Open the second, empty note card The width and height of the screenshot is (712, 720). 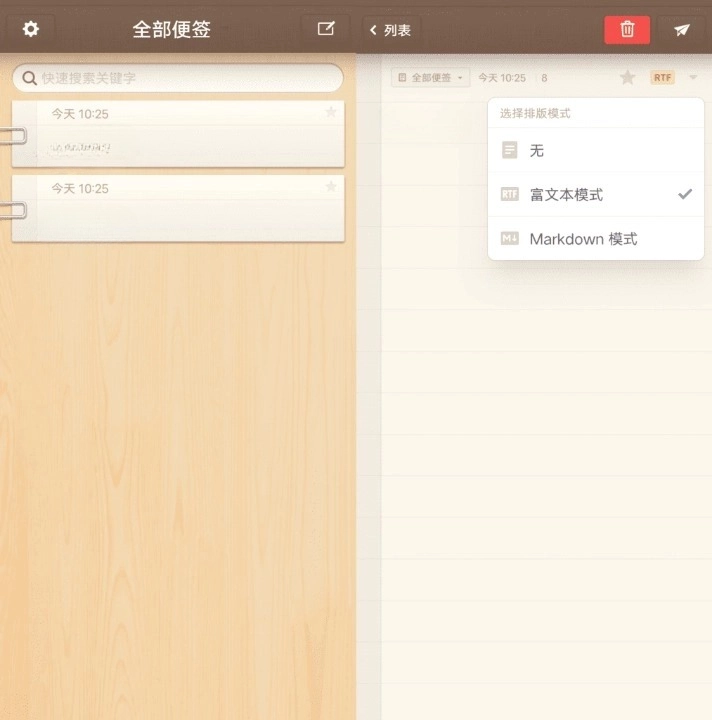[x=178, y=208]
